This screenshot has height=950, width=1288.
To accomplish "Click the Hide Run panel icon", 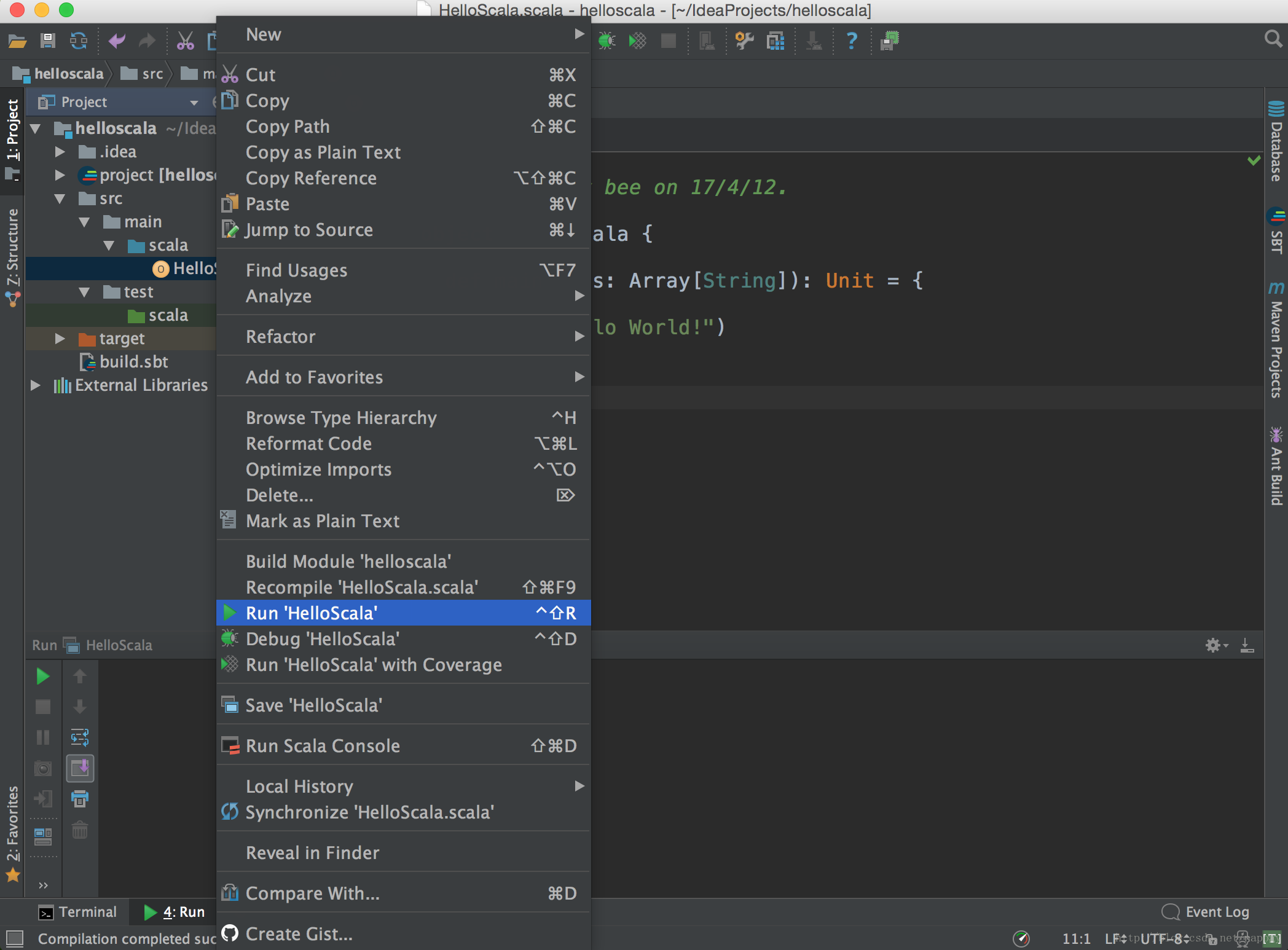I will [1247, 645].
